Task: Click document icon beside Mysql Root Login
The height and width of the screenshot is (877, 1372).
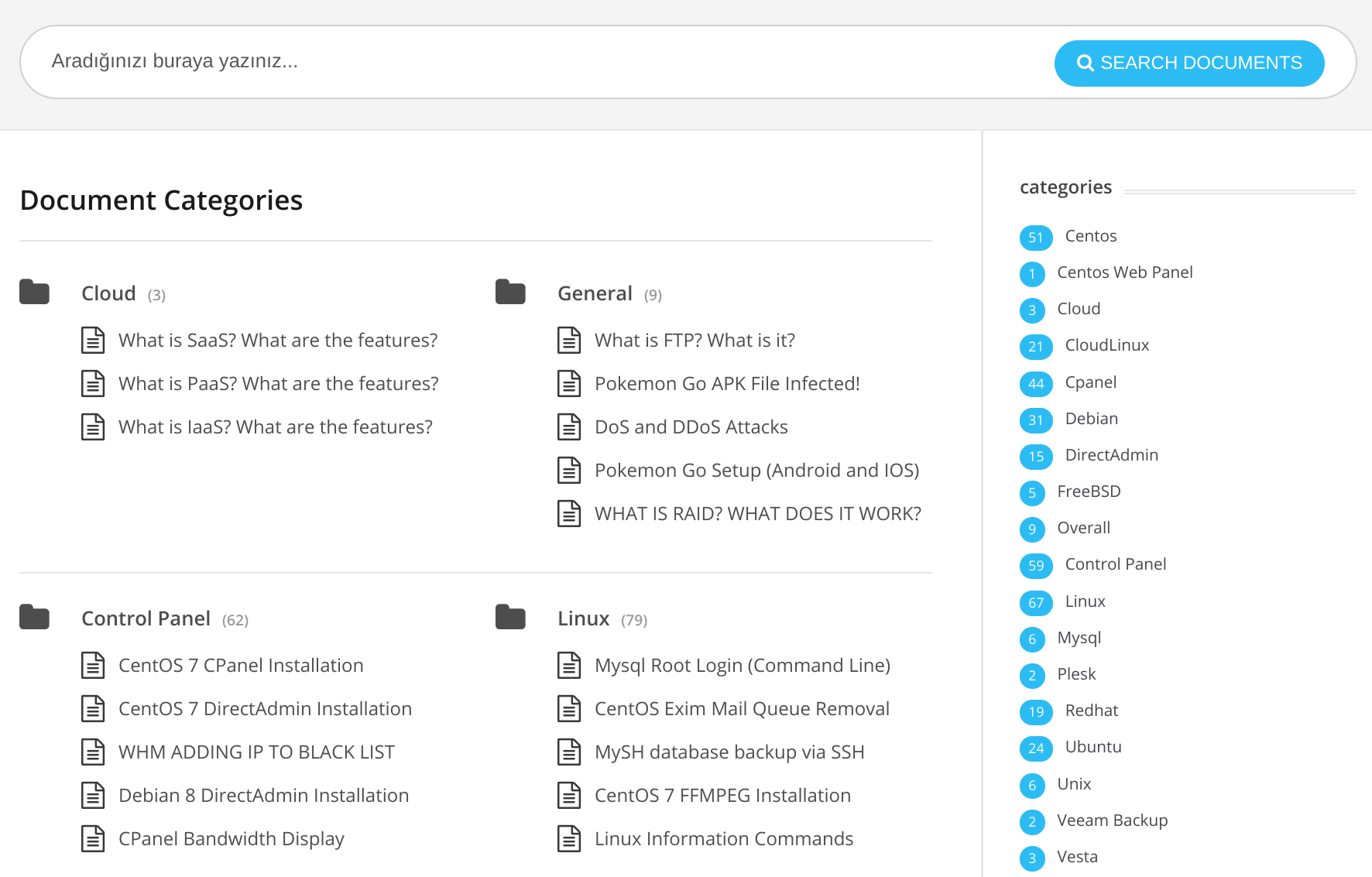Action: coord(569,665)
